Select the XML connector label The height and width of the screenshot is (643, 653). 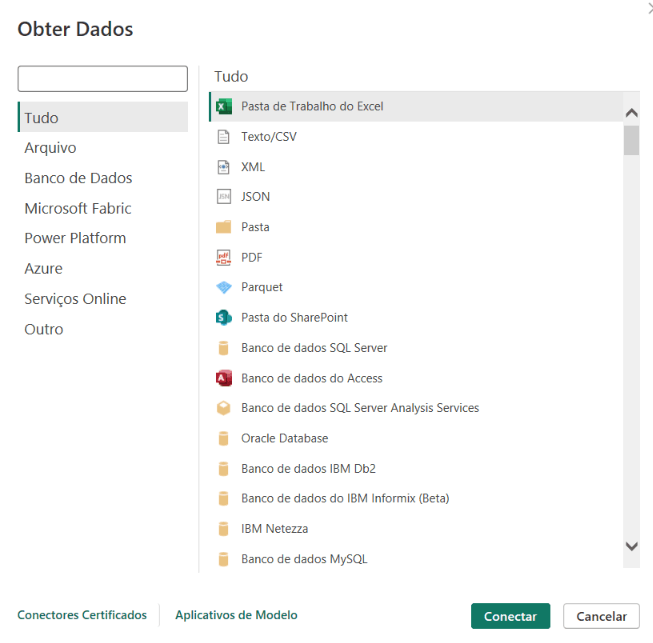pyautogui.click(x=253, y=167)
